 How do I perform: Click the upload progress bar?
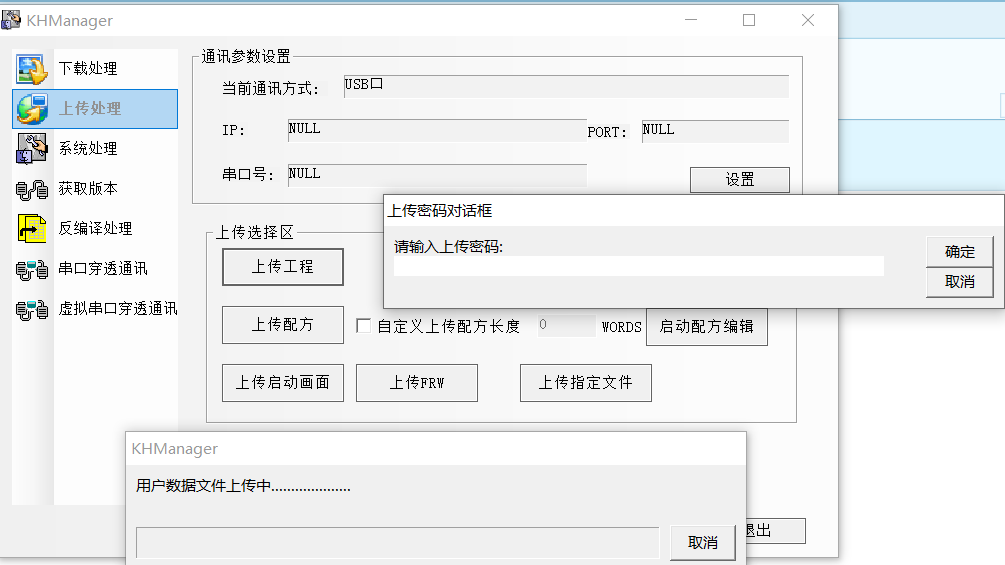click(x=397, y=542)
